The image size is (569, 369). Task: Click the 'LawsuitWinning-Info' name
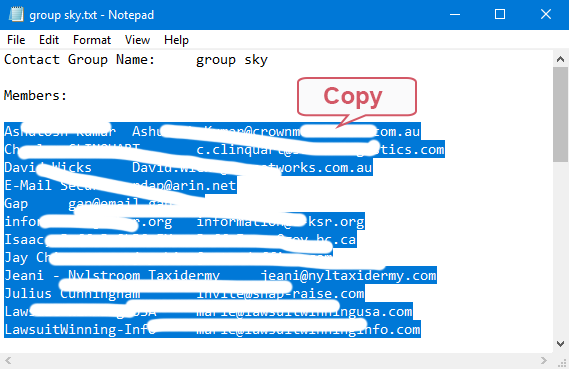coord(79,329)
